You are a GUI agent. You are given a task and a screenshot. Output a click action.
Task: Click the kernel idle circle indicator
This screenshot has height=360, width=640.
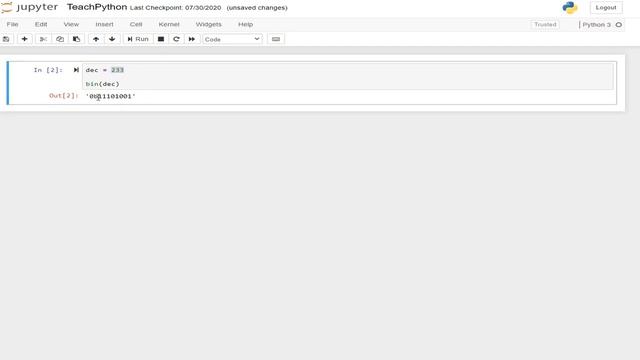coord(619,24)
